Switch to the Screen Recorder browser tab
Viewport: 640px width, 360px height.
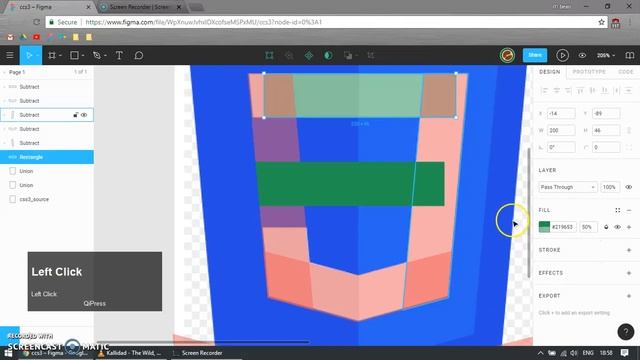[140, 7]
